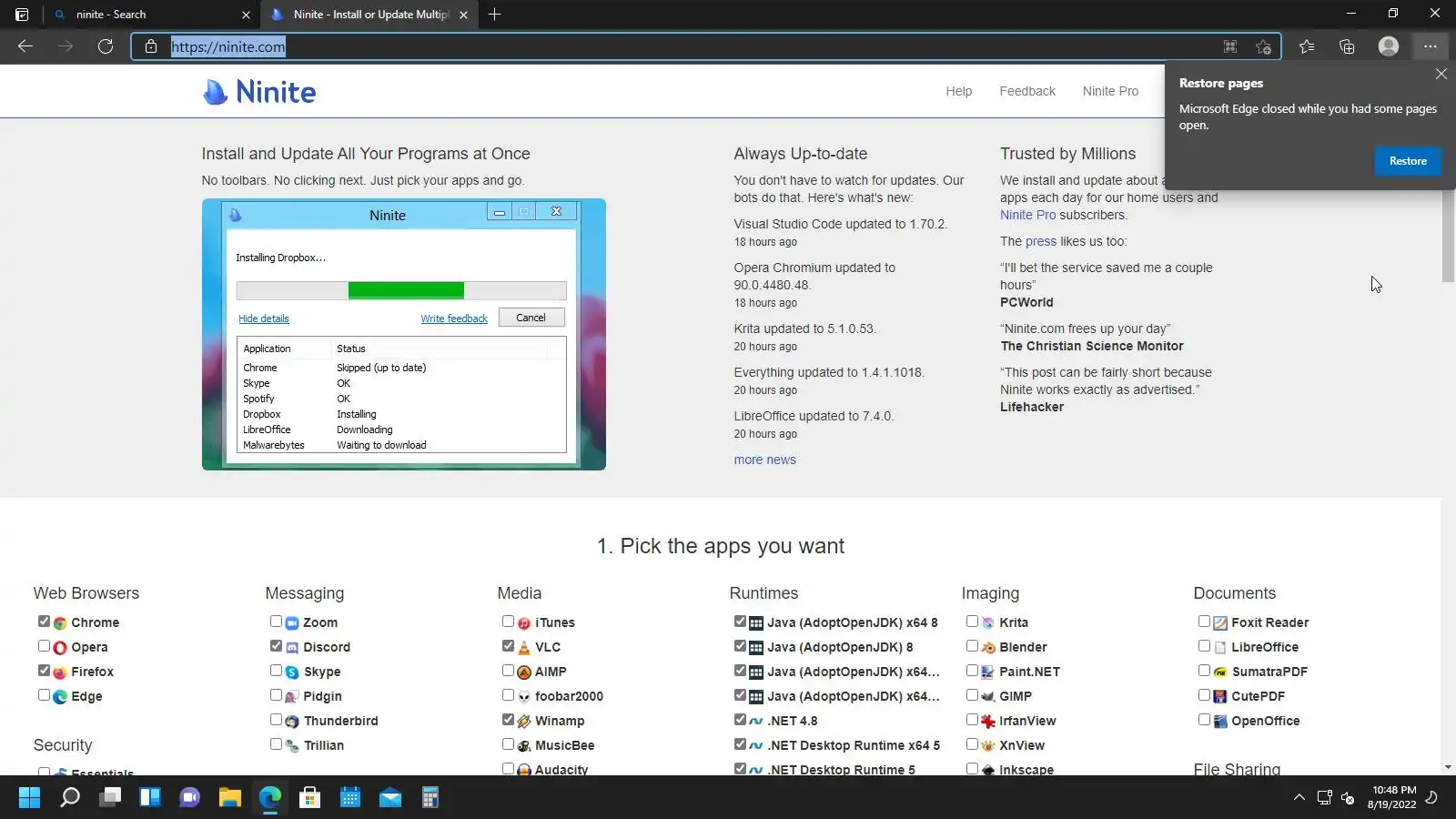This screenshot has height=819, width=1456.
Task: Check the Zoom checkbox
Action: 276,622
